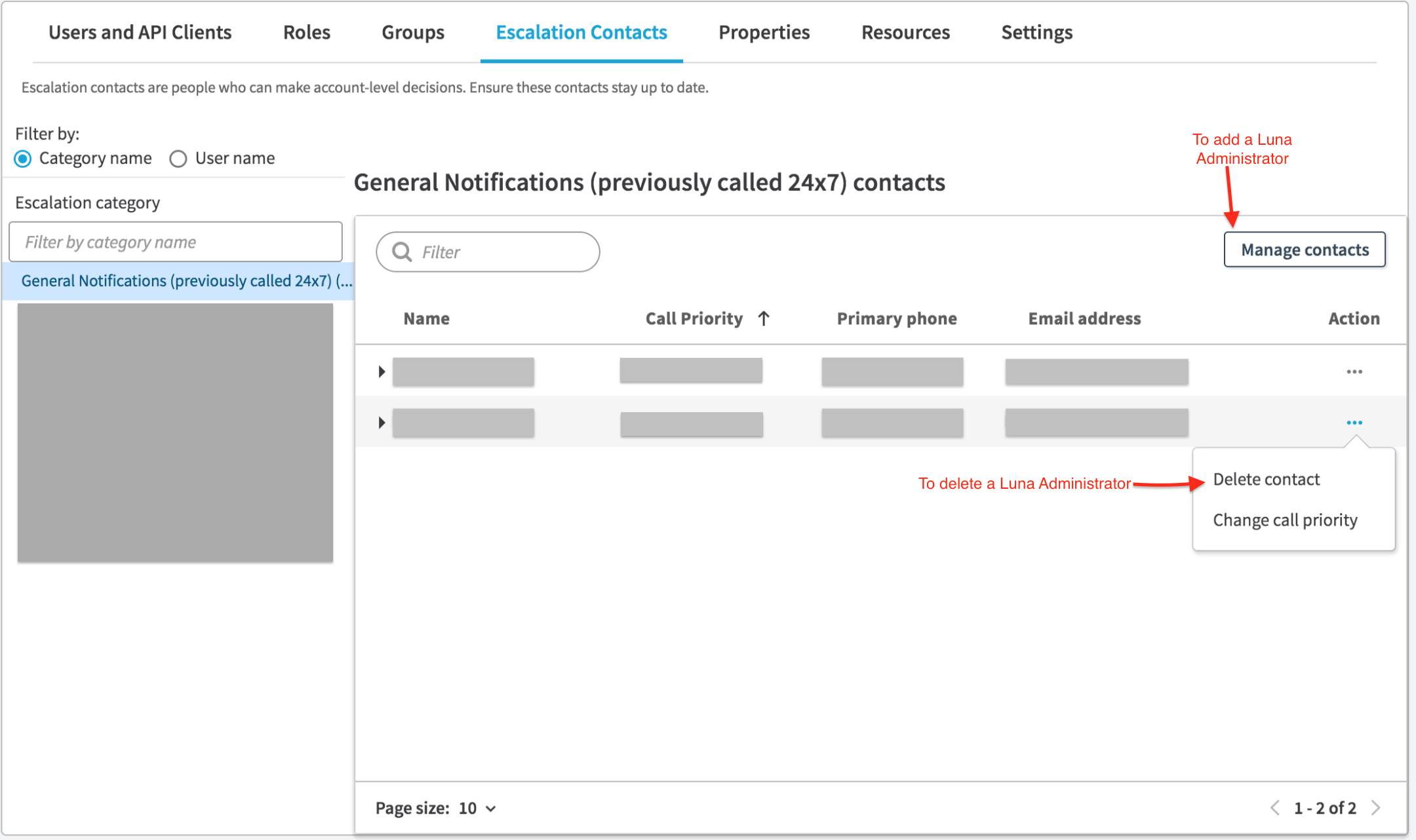Click the Manage contacts button

(x=1304, y=250)
